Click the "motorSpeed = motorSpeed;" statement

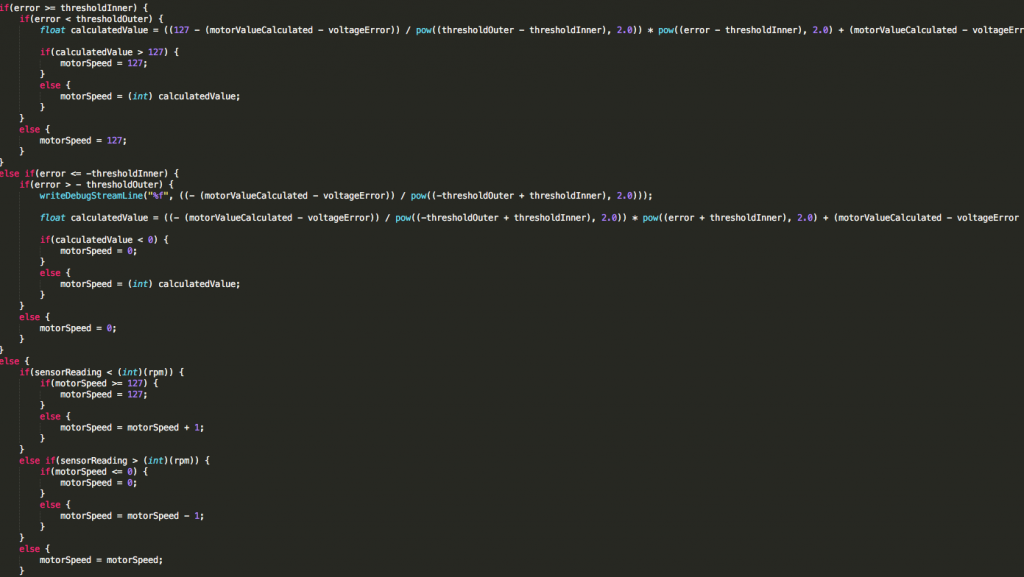tap(100, 560)
